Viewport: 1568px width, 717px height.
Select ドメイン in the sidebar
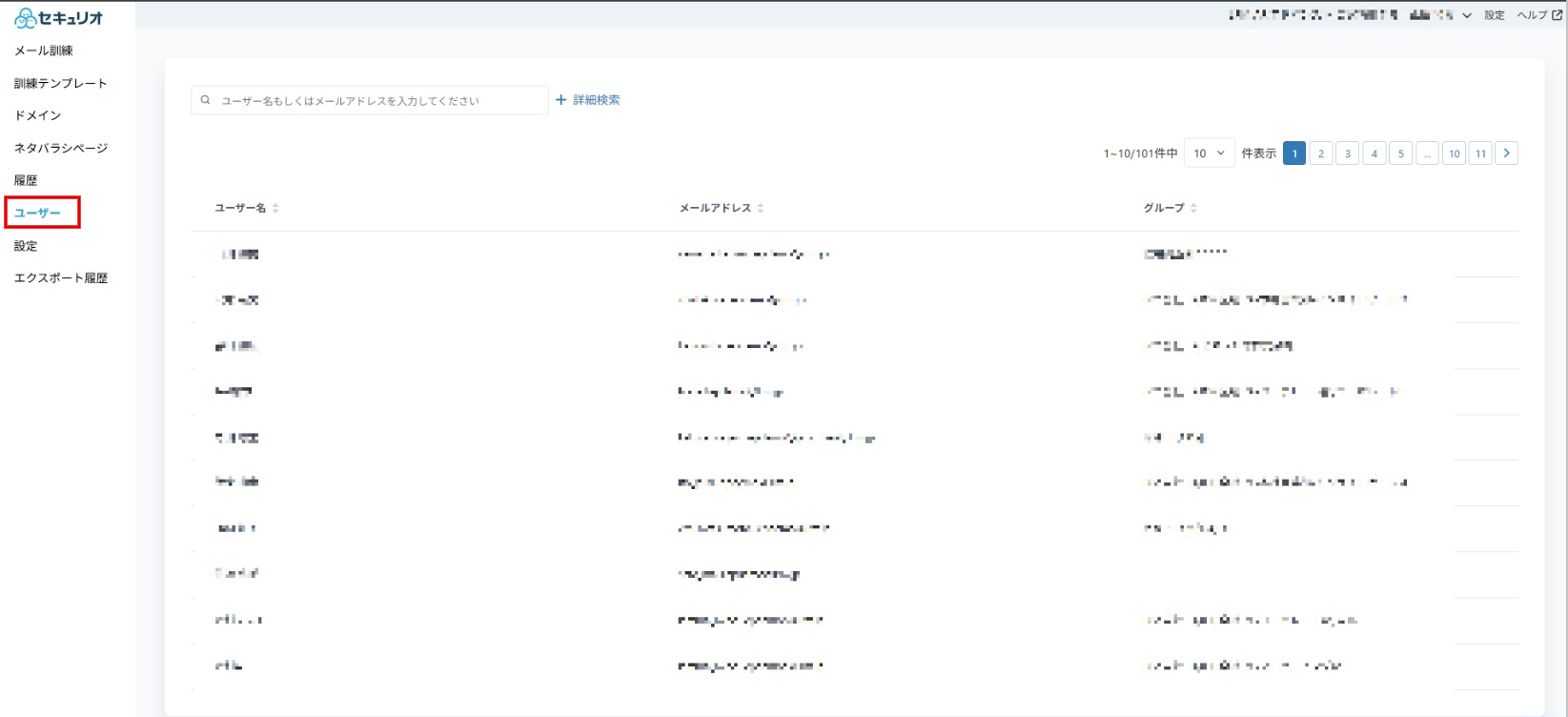click(38, 115)
